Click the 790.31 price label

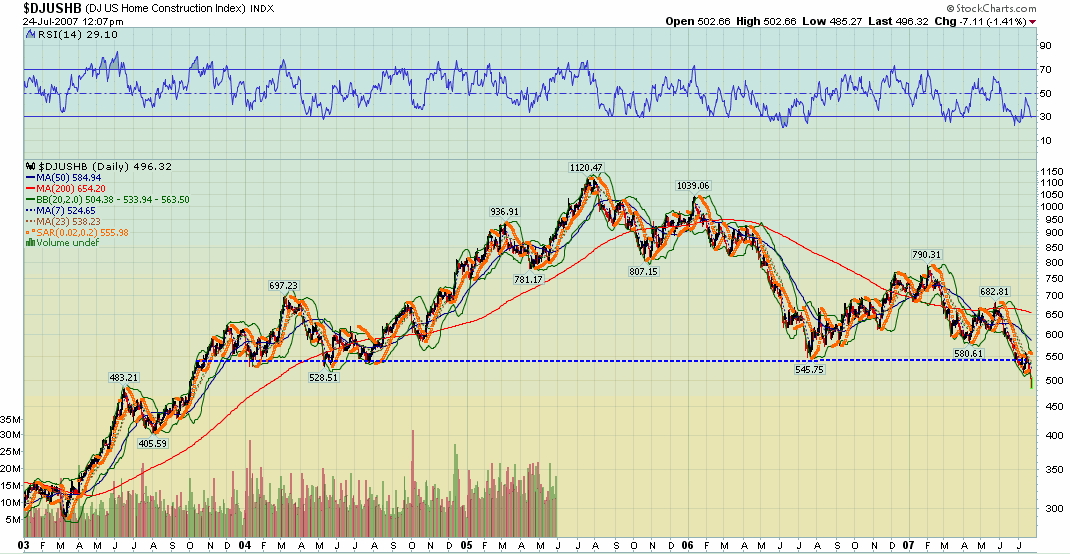pyautogui.click(x=927, y=254)
